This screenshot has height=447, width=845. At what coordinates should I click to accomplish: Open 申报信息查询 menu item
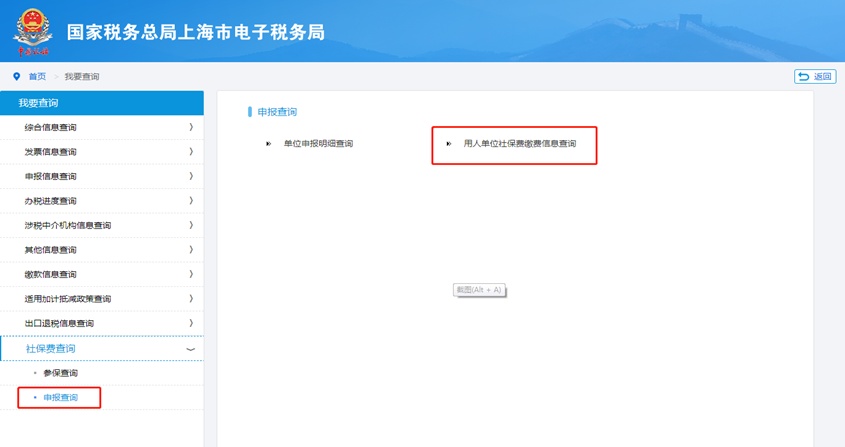coord(102,176)
